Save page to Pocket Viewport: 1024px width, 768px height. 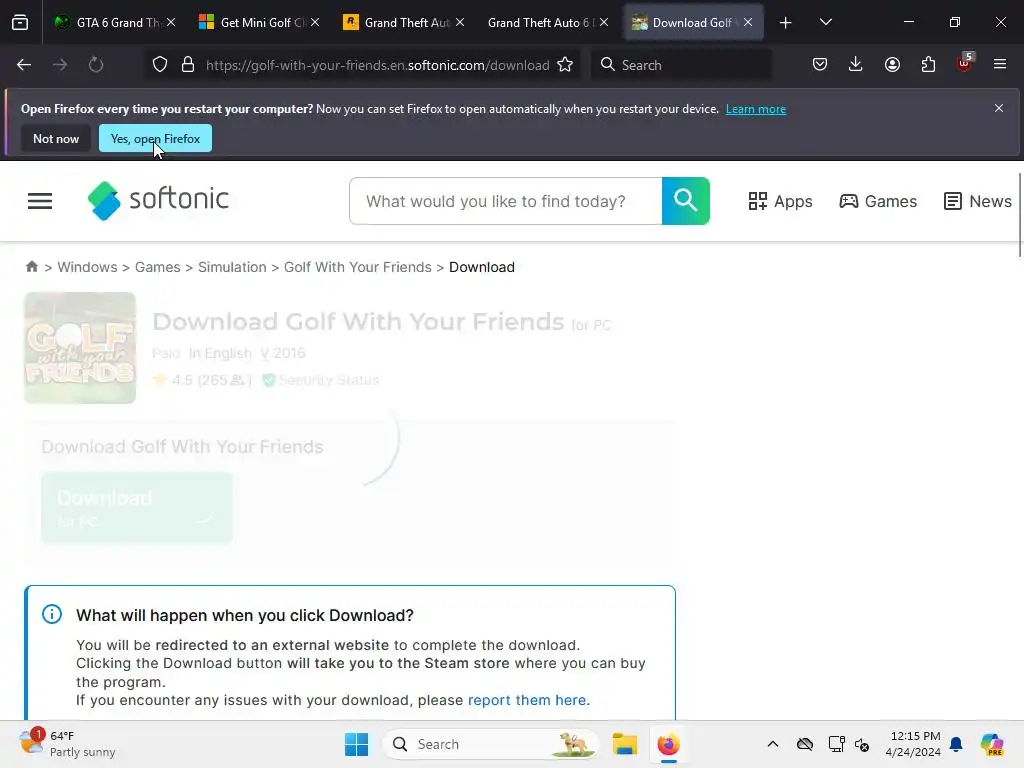[820, 65]
